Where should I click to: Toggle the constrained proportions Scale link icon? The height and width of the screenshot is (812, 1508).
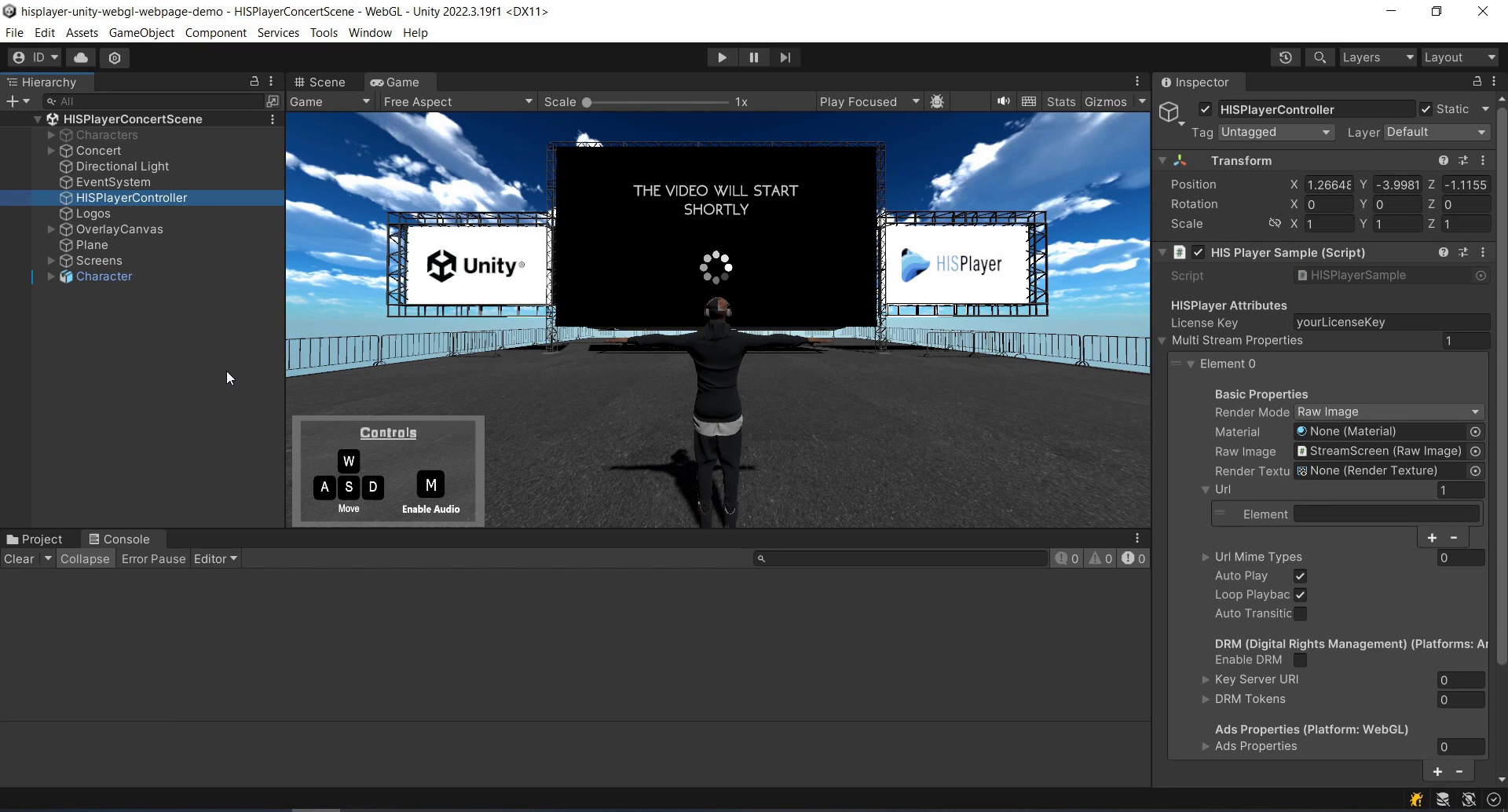click(1275, 224)
